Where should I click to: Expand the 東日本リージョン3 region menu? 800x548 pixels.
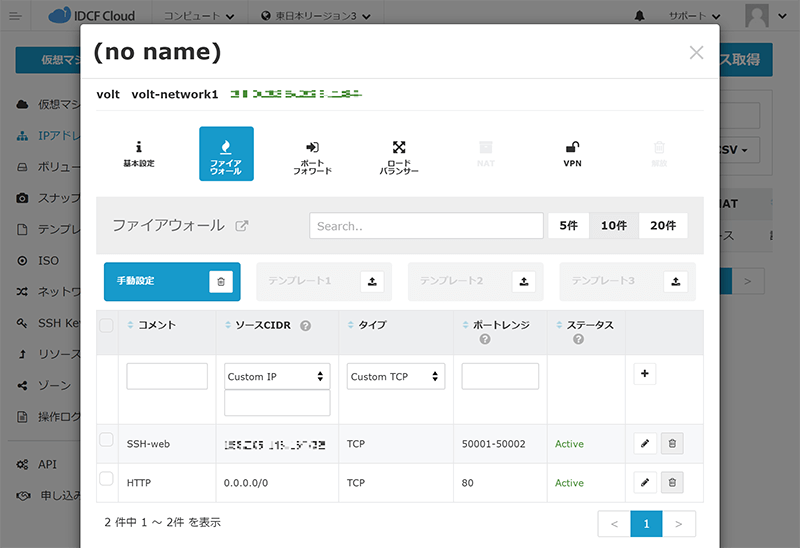pyautogui.click(x=315, y=16)
